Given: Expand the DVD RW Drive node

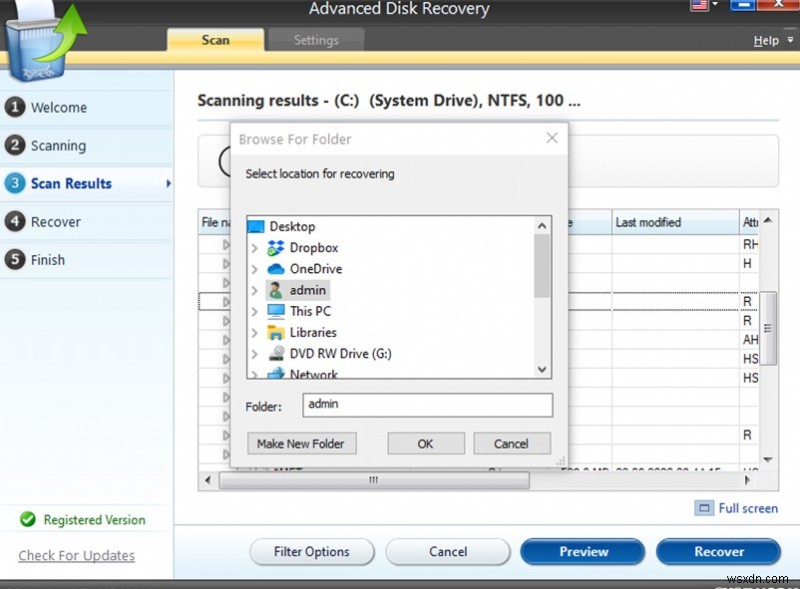Looking at the screenshot, I should point(255,354).
